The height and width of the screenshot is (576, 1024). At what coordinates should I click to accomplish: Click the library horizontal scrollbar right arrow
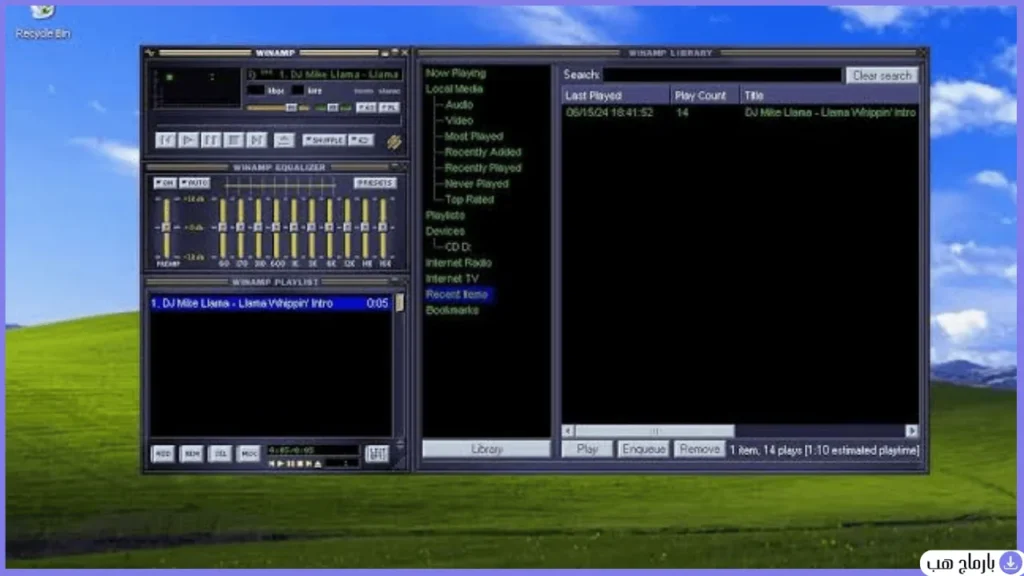912,430
